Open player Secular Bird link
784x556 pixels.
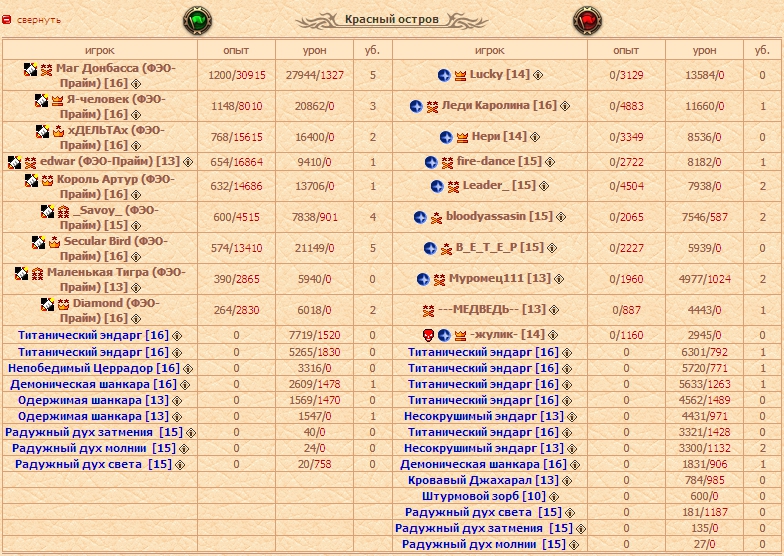coord(116,248)
